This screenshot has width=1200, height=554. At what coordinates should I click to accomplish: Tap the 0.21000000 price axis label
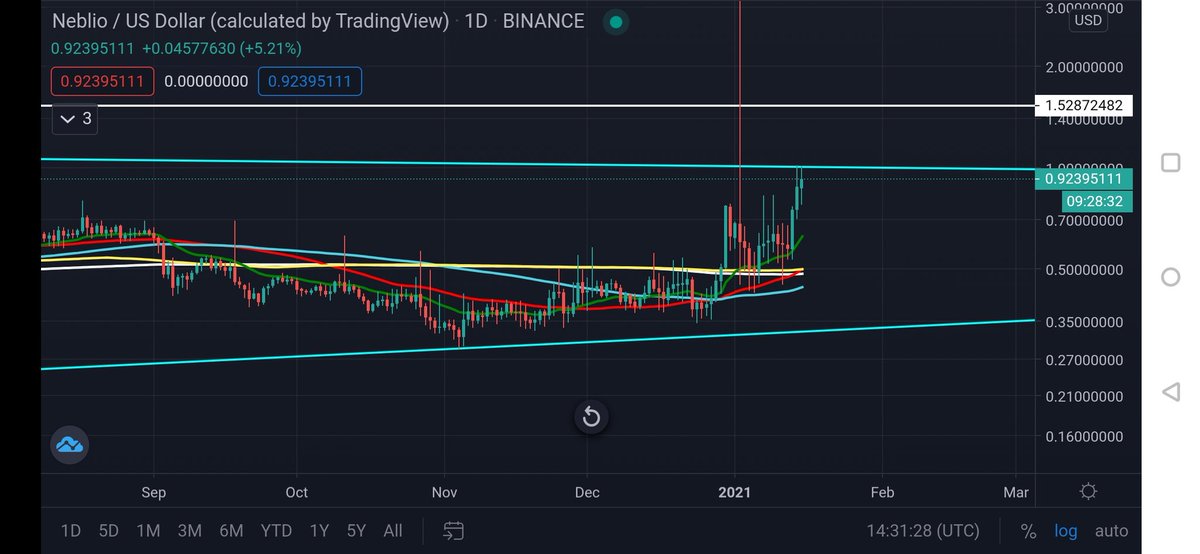click(1084, 397)
